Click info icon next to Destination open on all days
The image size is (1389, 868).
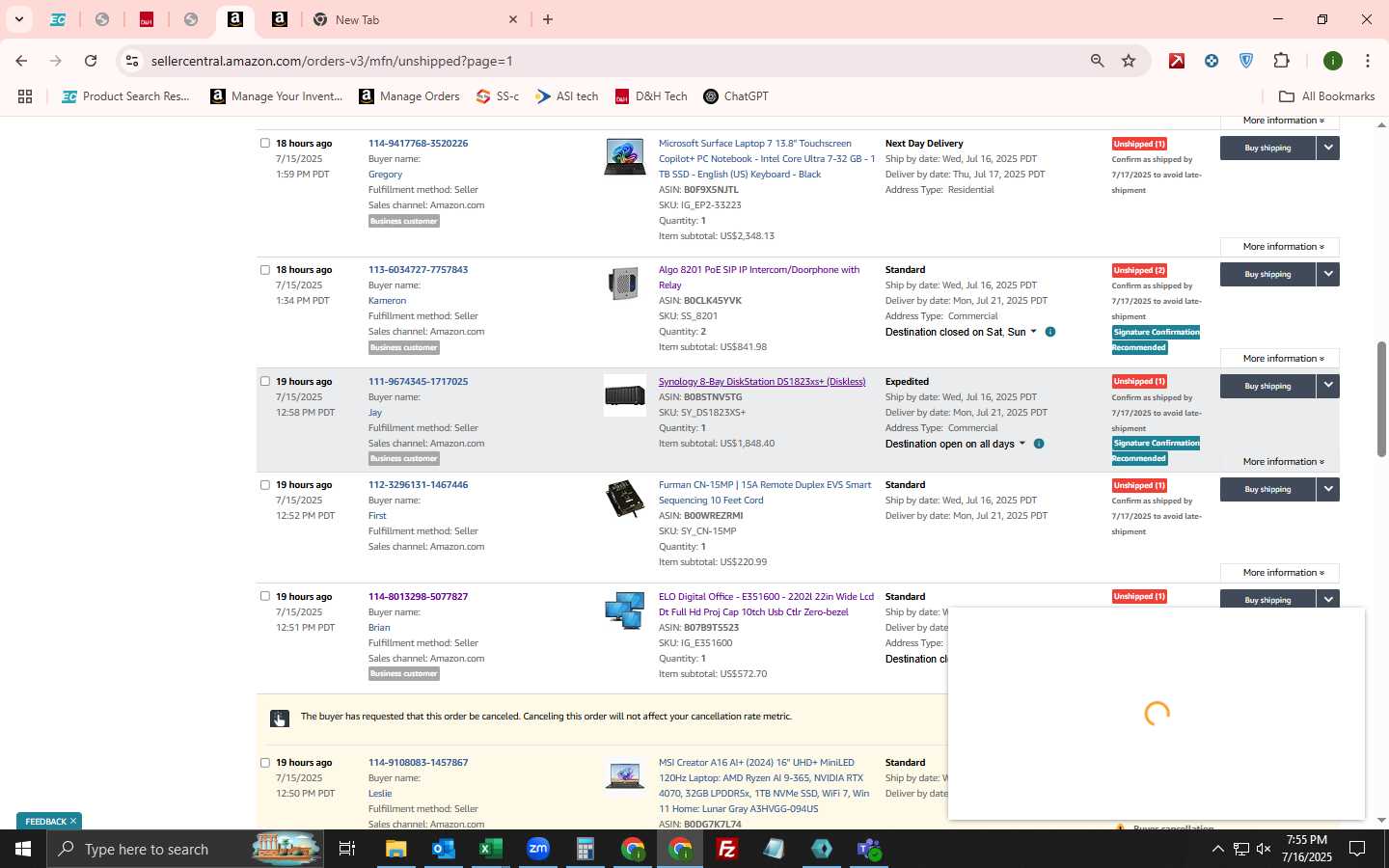[x=1039, y=444]
